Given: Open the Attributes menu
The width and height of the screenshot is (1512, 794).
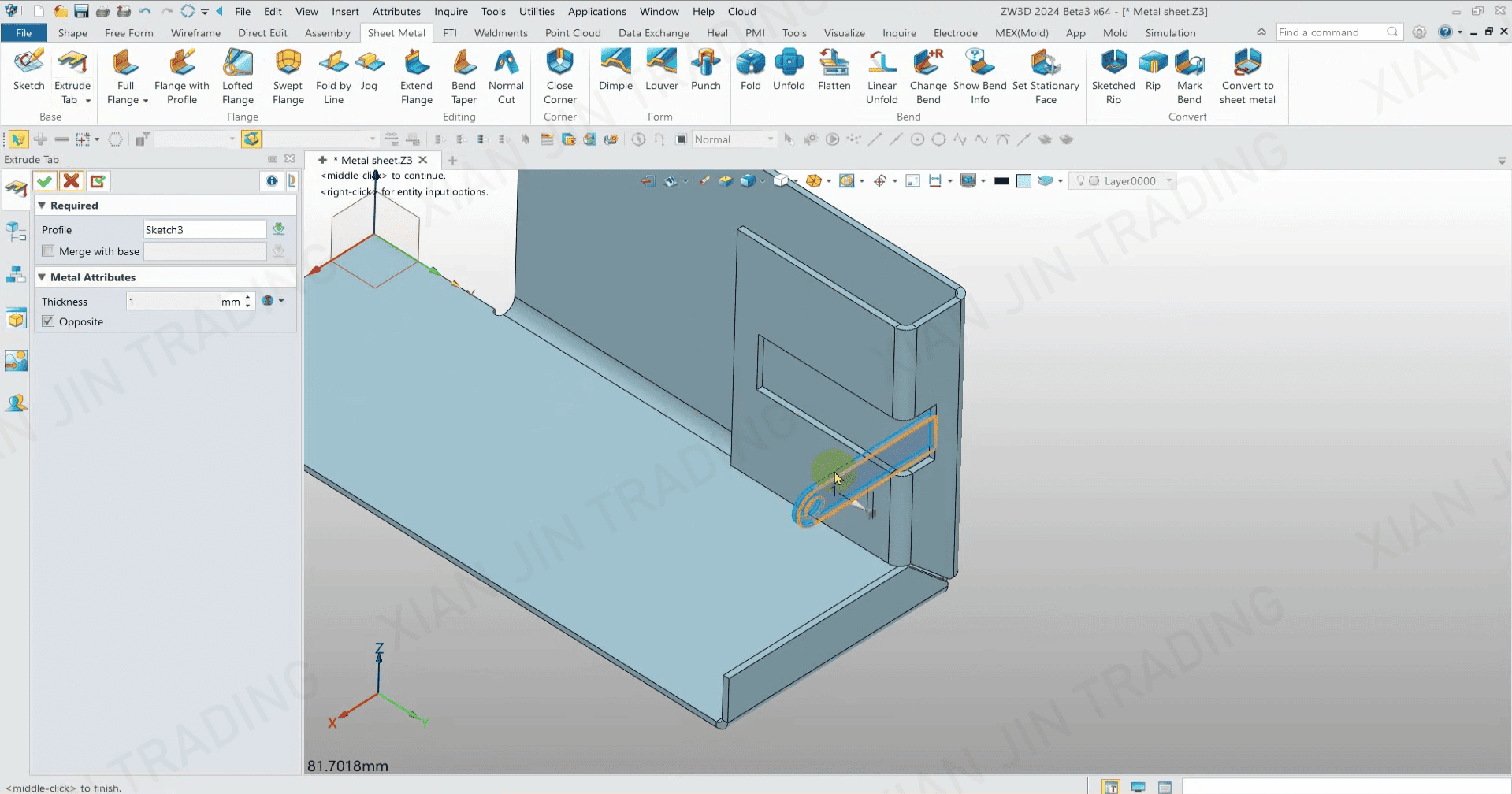Looking at the screenshot, I should pos(396,12).
